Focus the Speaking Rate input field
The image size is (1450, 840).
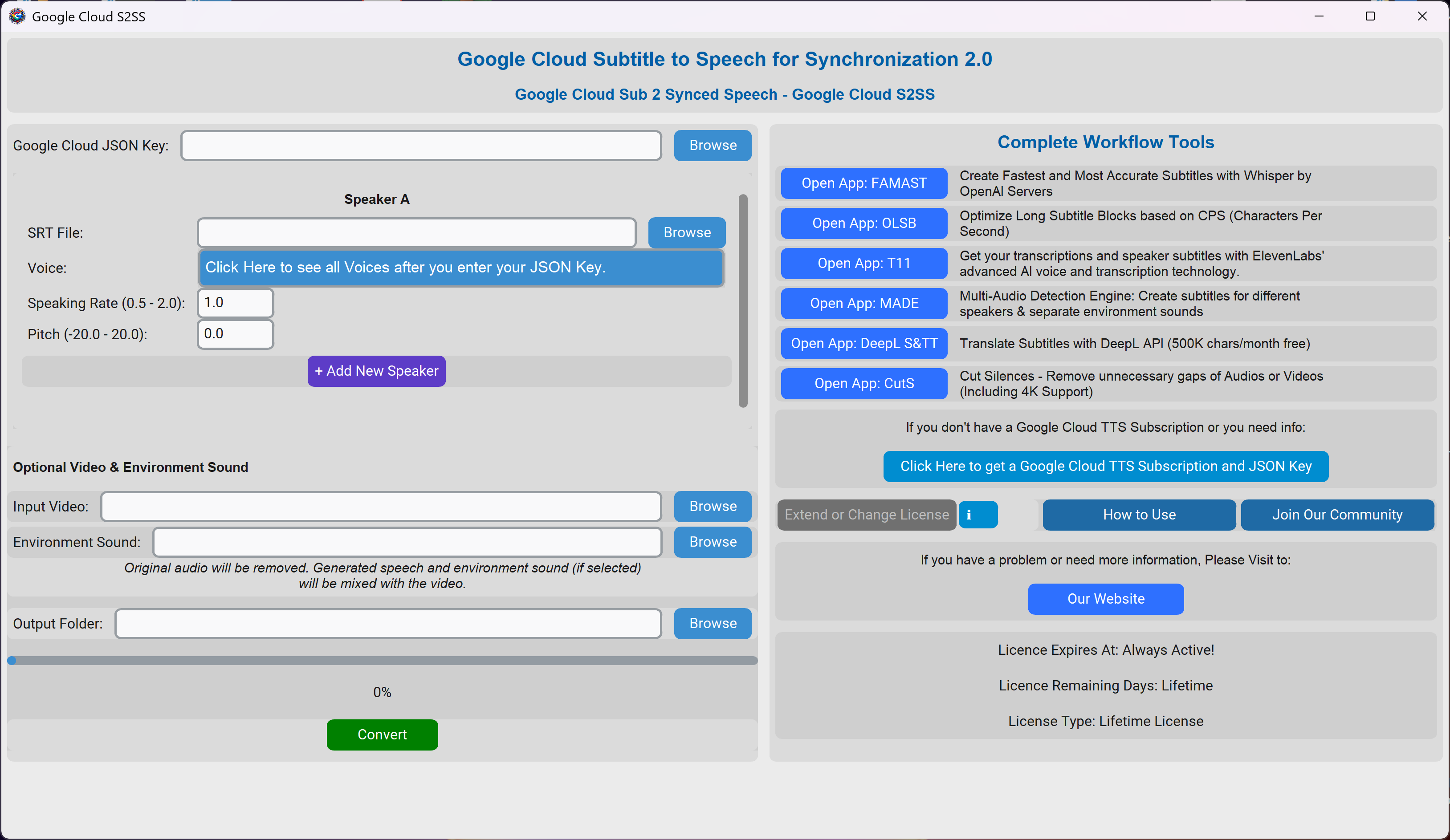tap(235, 303)
